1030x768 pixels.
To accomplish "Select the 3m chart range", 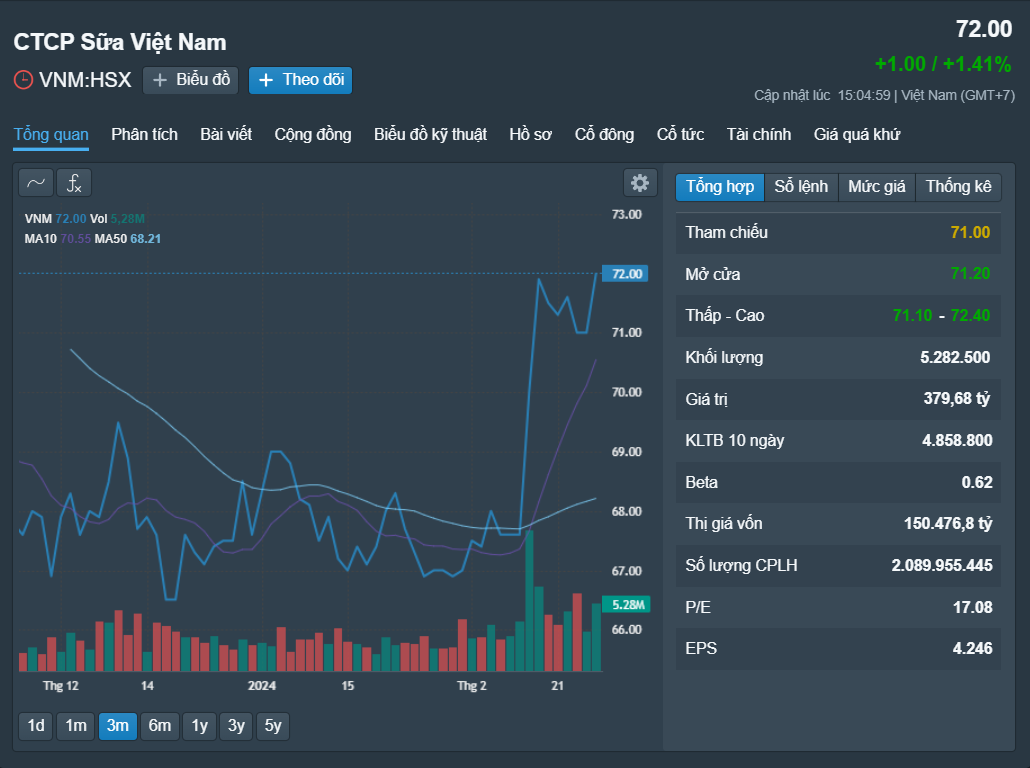I will point(118,726).
